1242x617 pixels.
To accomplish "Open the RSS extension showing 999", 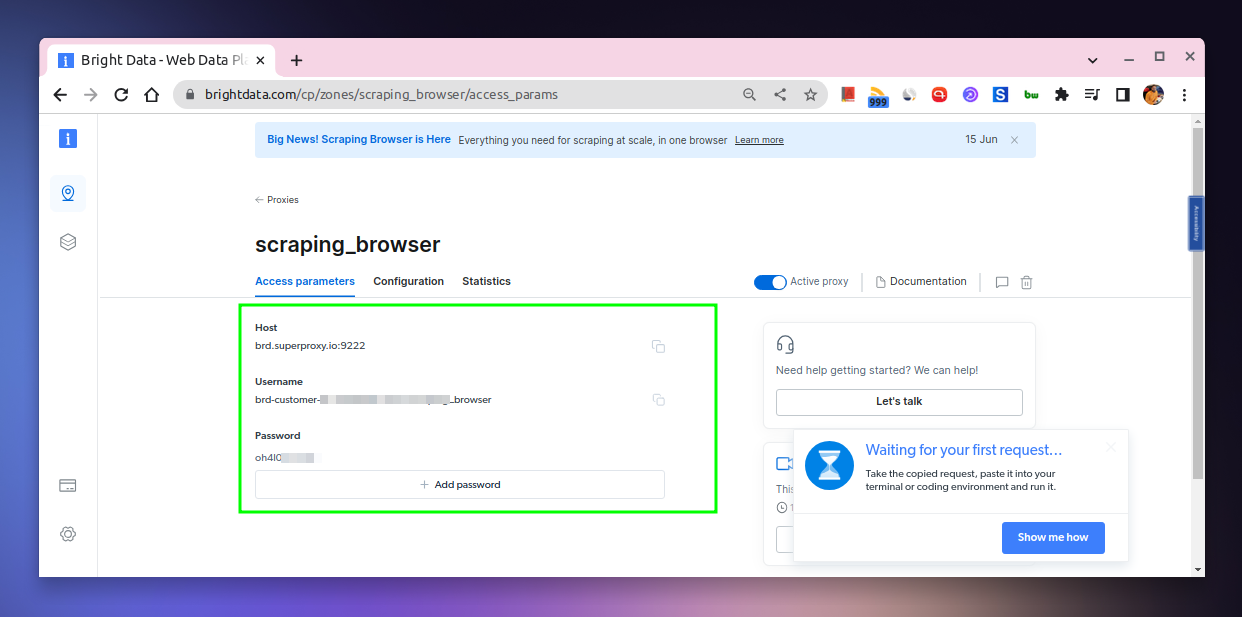I will [878, 96].
